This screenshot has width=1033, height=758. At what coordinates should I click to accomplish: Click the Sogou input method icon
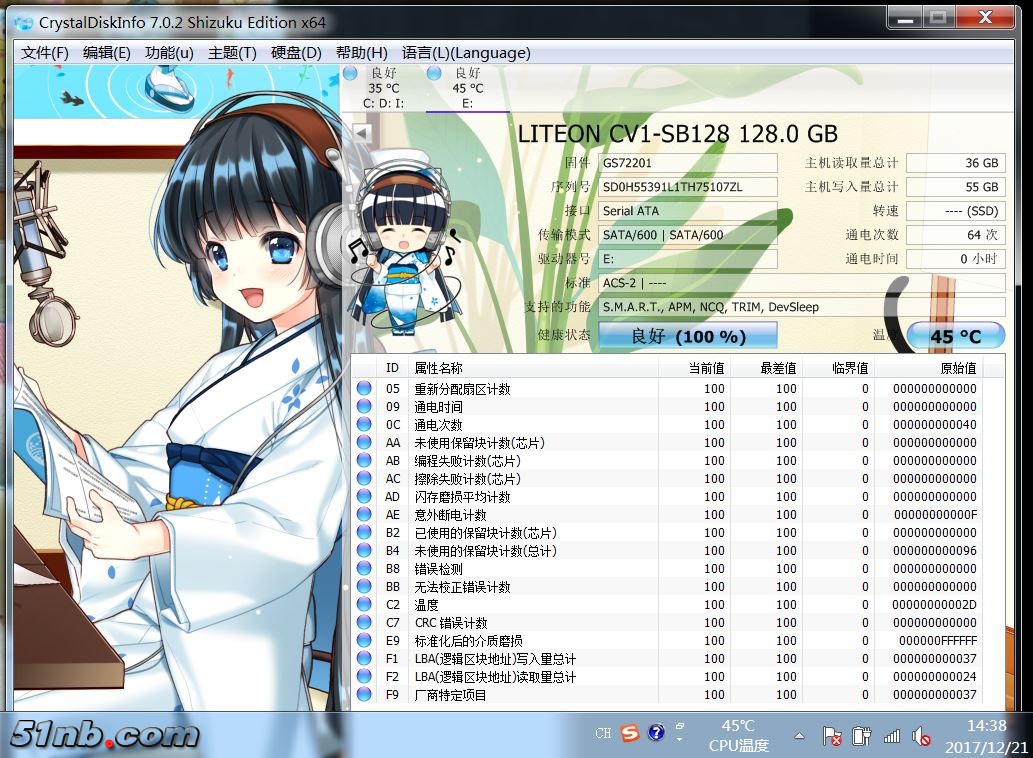[629, 734]
